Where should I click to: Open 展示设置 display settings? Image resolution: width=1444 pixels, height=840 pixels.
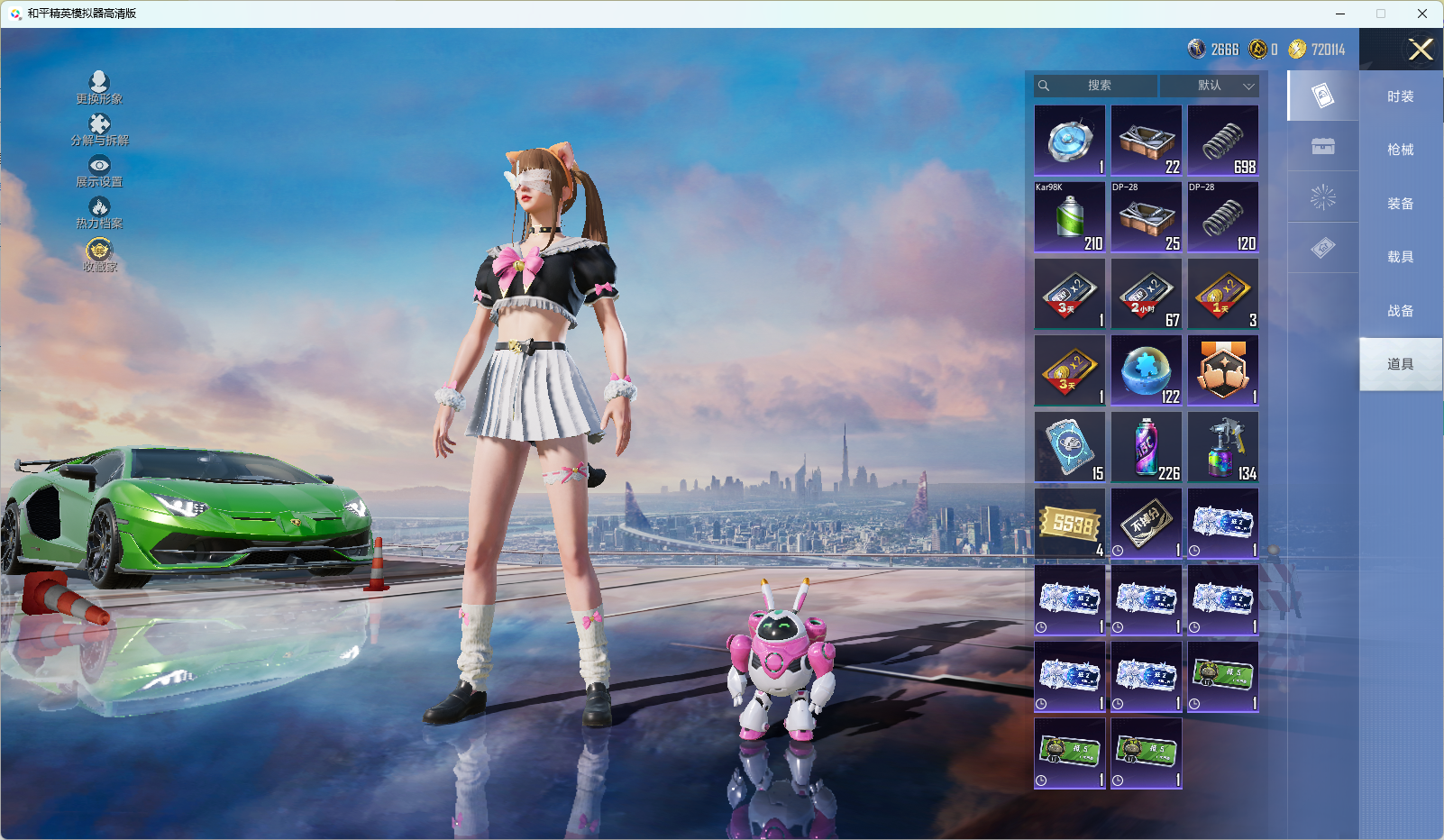pyautogui.click(x=99, y=171)
